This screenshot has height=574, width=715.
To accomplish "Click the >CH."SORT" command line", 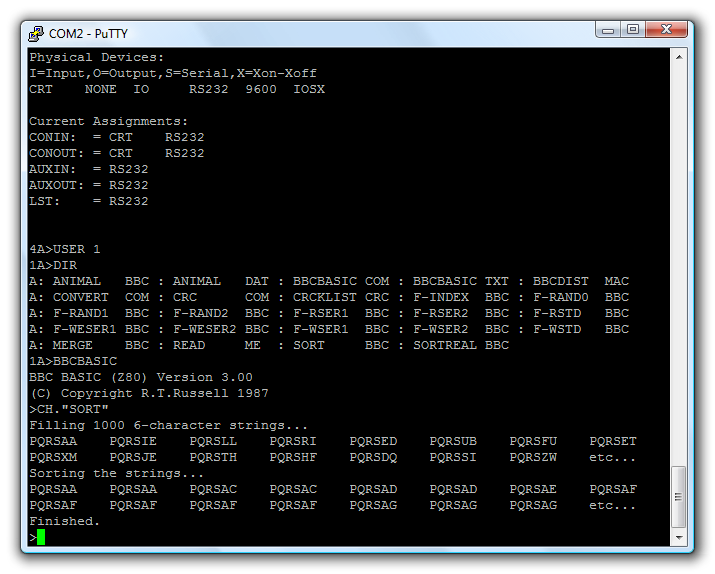I will [x=69, y=409].
